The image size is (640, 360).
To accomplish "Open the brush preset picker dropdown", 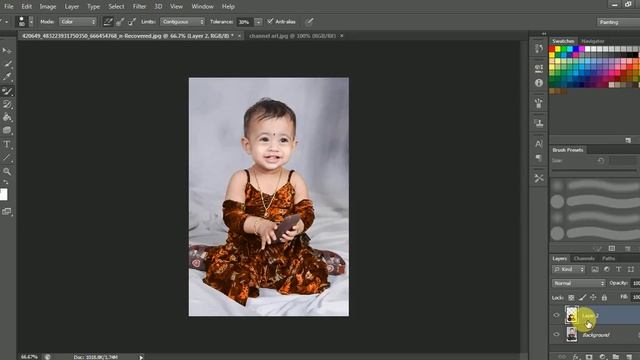I will (31, 22).
